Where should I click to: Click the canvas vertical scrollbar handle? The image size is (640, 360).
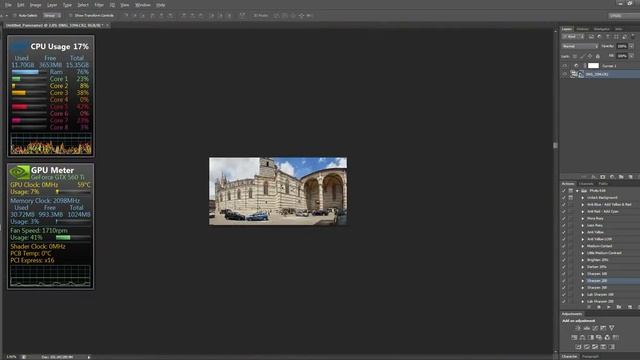(x=555, y=145)
